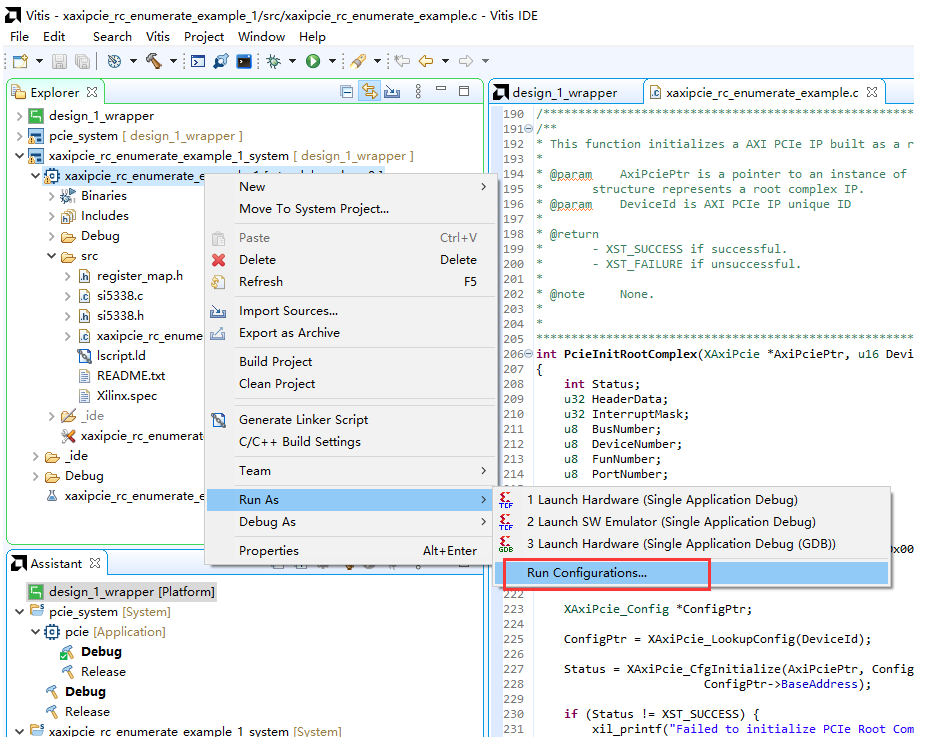
Task: Collapse the xaxipcie_rc_enumerate_example_1_system node
Action: click(20, 156)
